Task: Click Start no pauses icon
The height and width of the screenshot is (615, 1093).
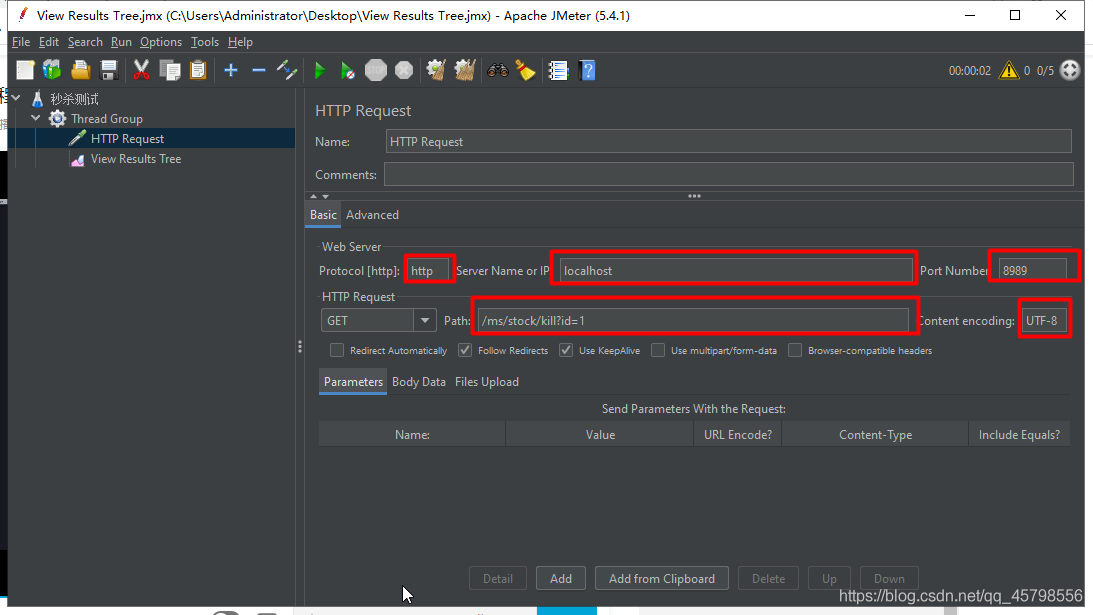Action: 347,70
